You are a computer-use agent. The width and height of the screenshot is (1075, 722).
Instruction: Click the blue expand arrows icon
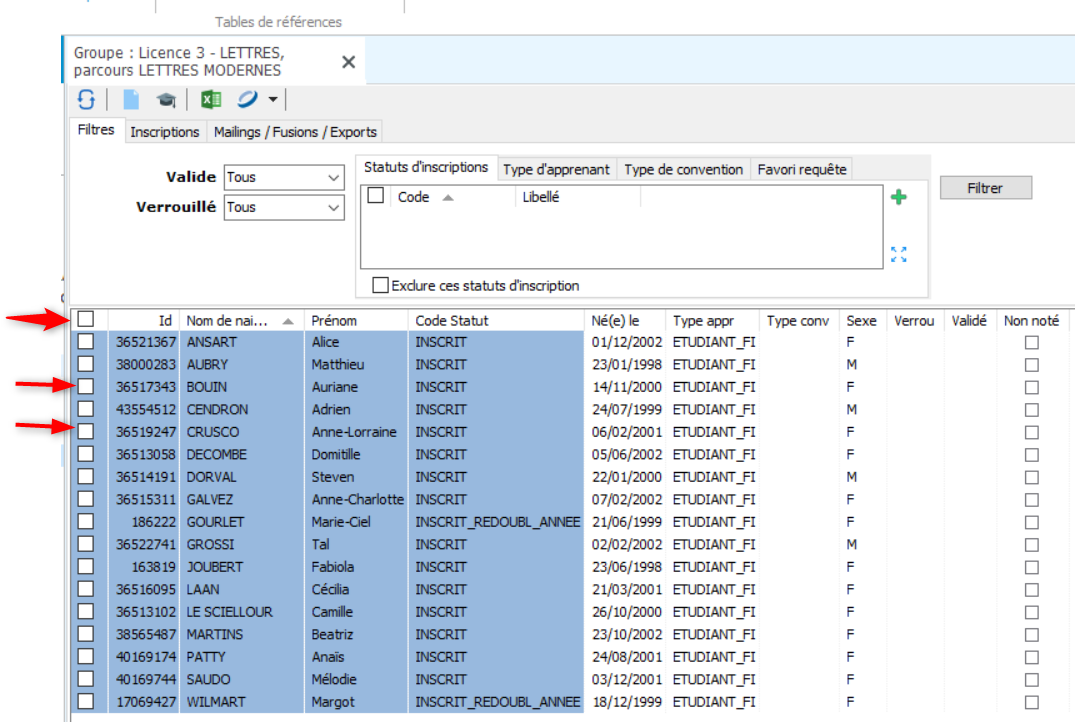click(899, 255)
